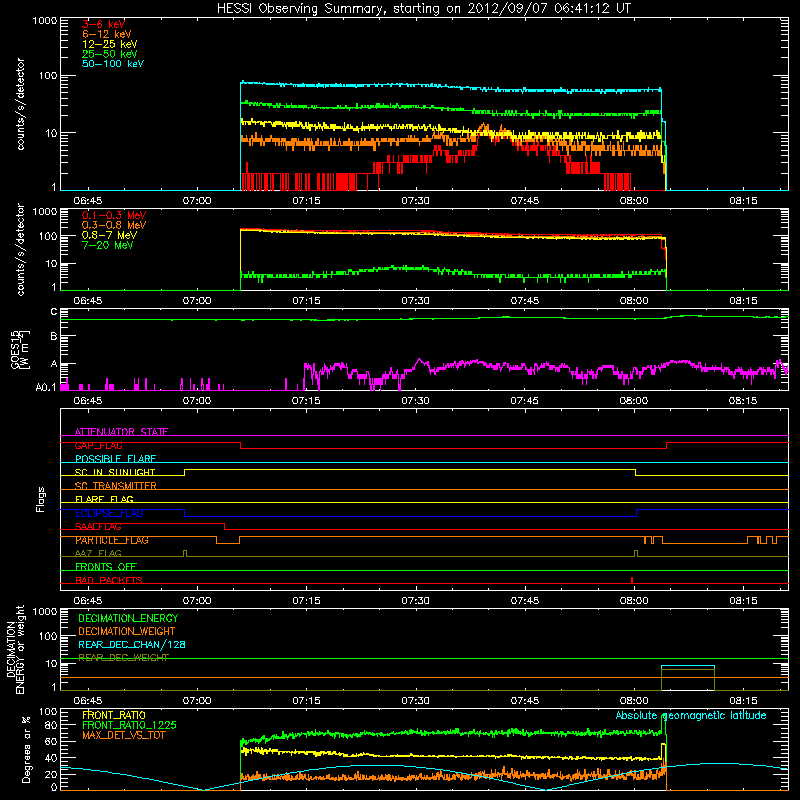
Task: Click the Absolute geomagnetic latitude label
Action: coord(691,716)
